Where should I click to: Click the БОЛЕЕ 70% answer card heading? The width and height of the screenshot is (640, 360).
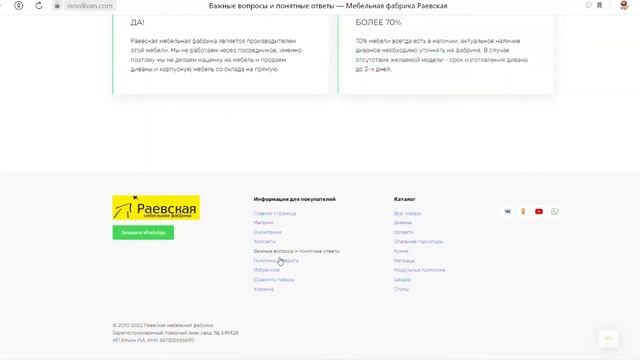[378, 22]
